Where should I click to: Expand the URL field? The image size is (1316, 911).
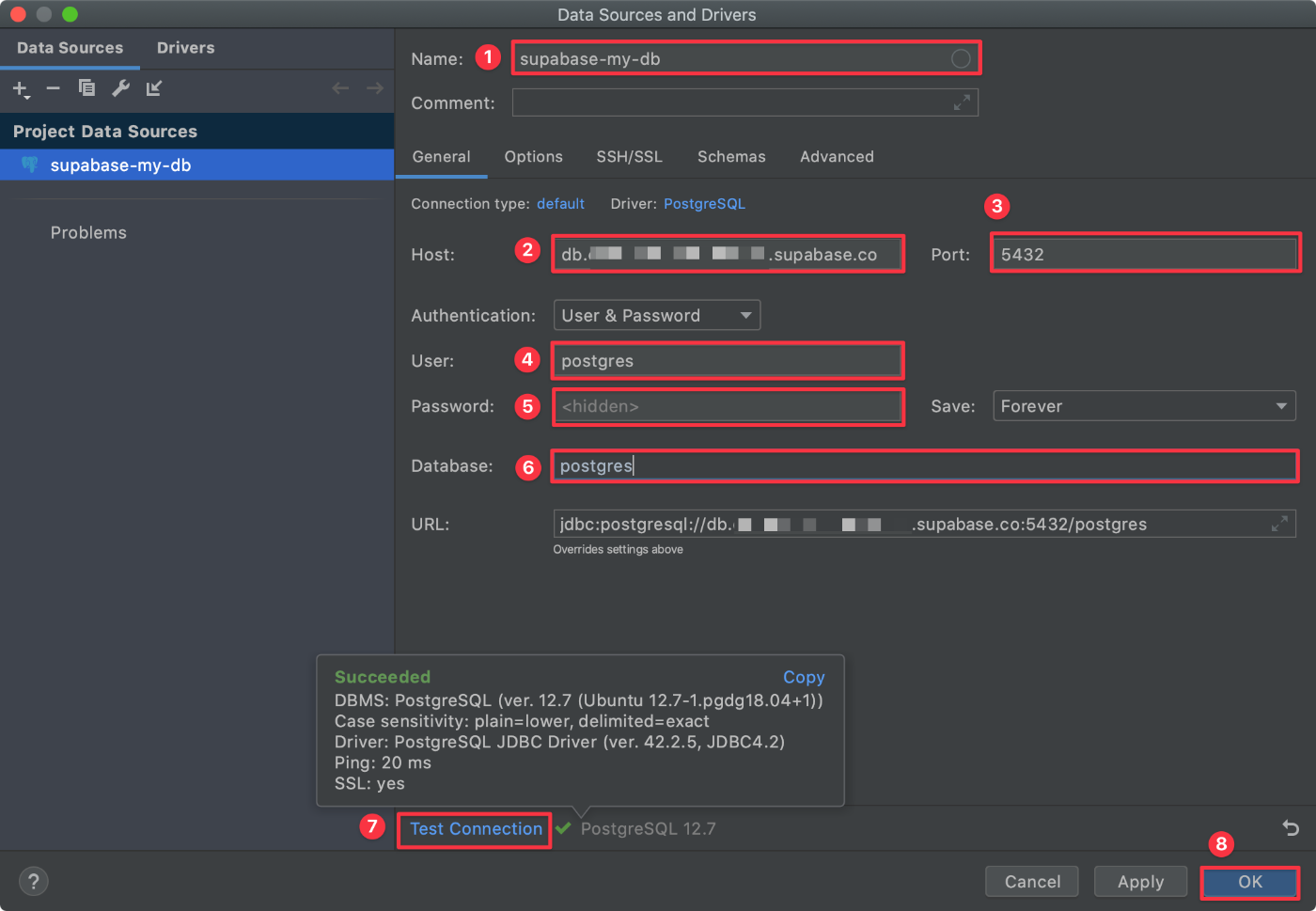[x=1279, y=524]
